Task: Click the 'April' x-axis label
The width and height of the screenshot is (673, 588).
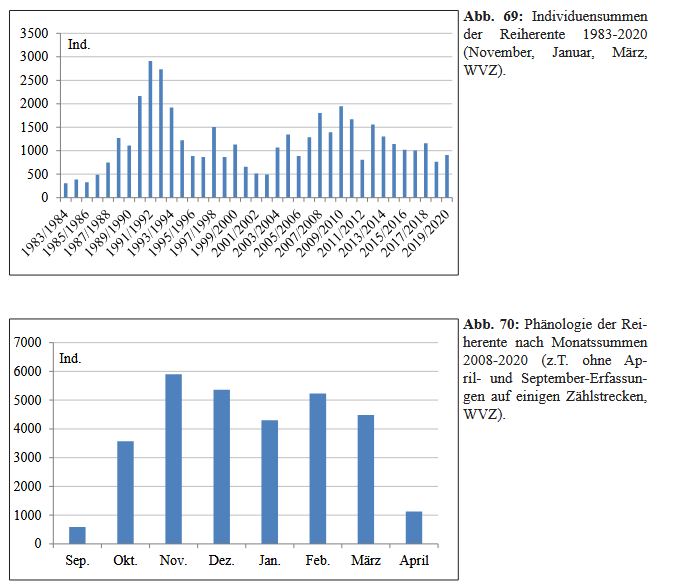Action: point(414,560)
